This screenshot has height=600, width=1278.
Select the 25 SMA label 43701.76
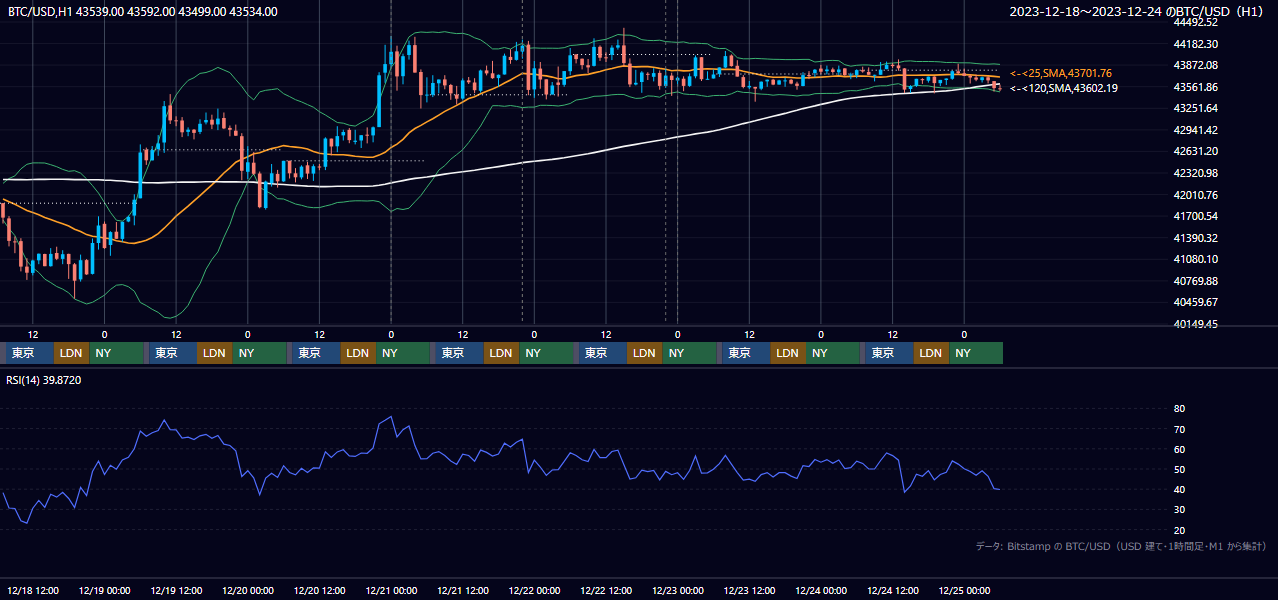[1061, 74]
